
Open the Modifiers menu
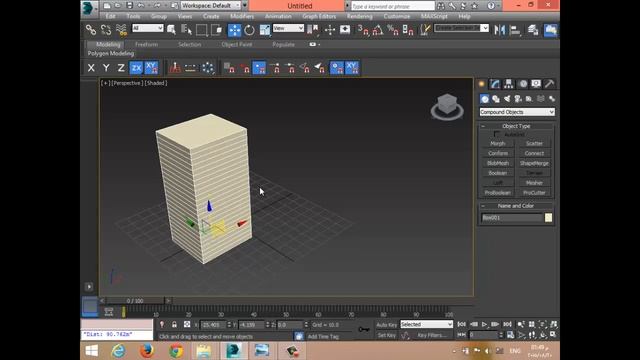point(242,16)
